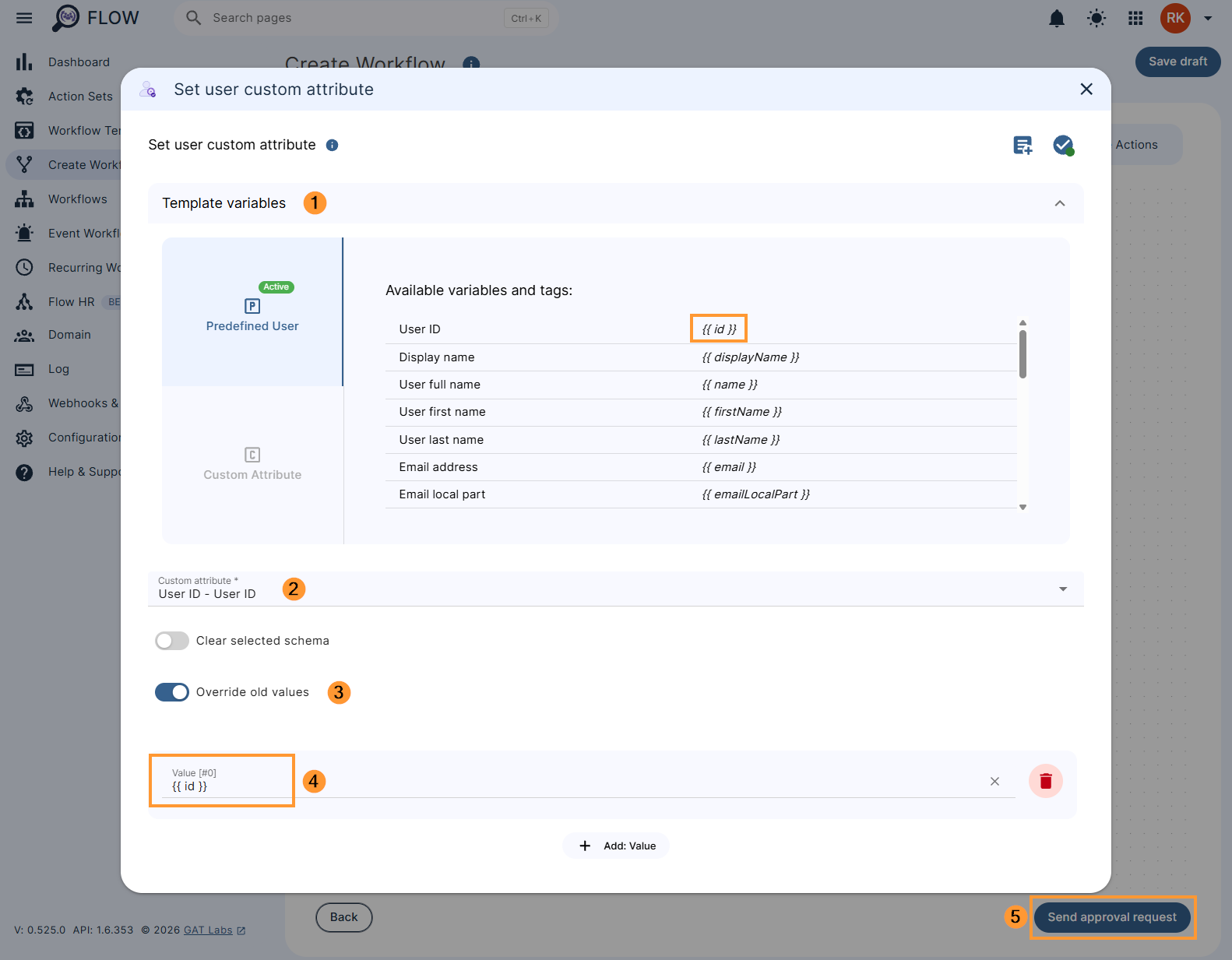
Task: Click the {{ name }} variable tag
Action: (x=730, y=385)
